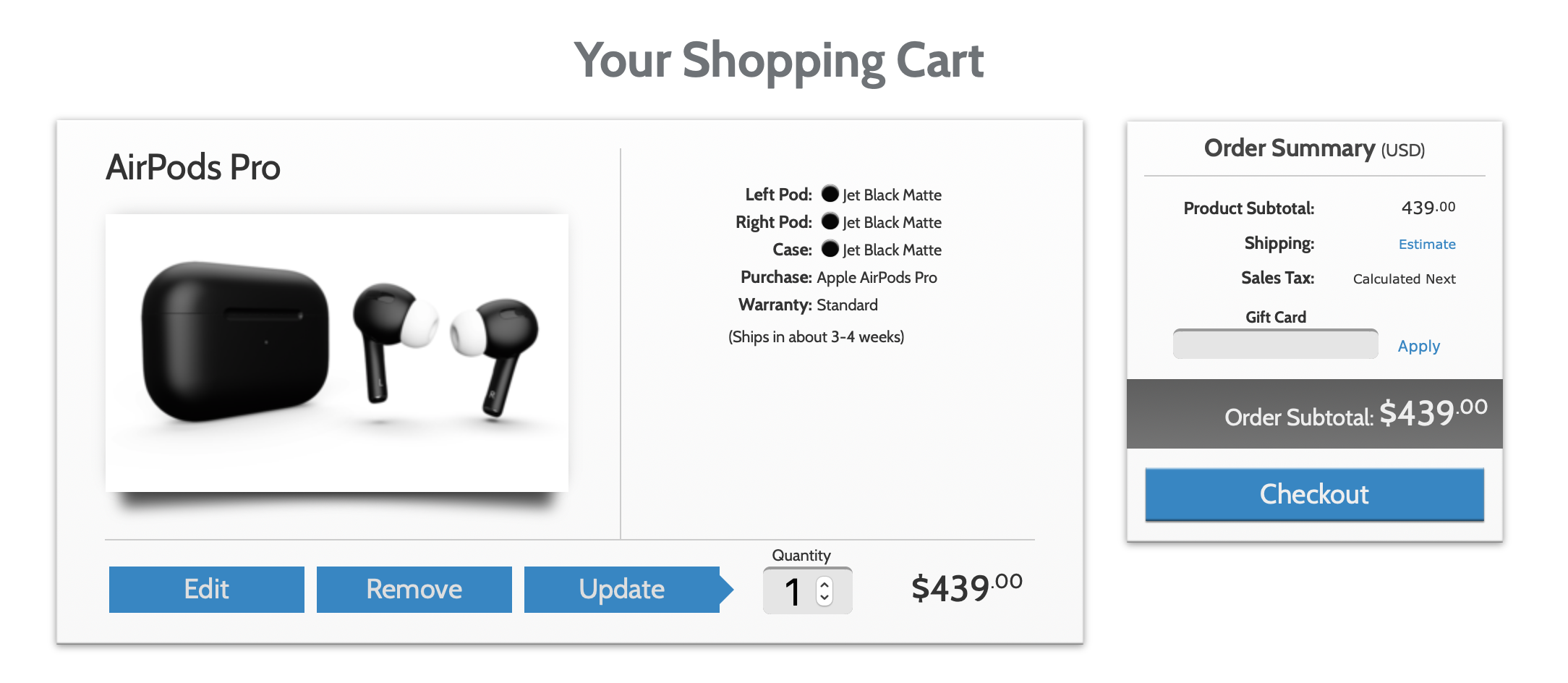Image resolution: width=1568 pixels, height=683 pixels.
Task: Click the AirPods Pro product title
Action: click(x=193, y=167)
